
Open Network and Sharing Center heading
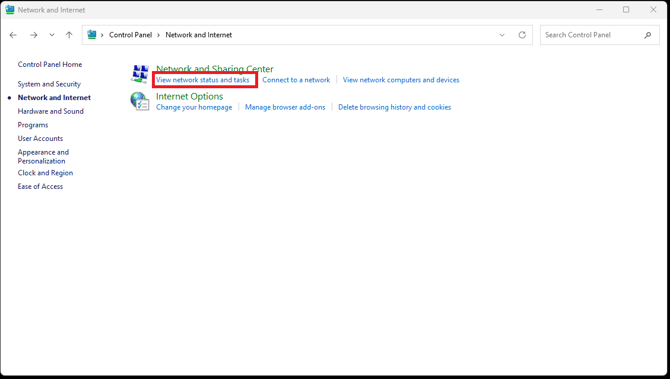215,69
